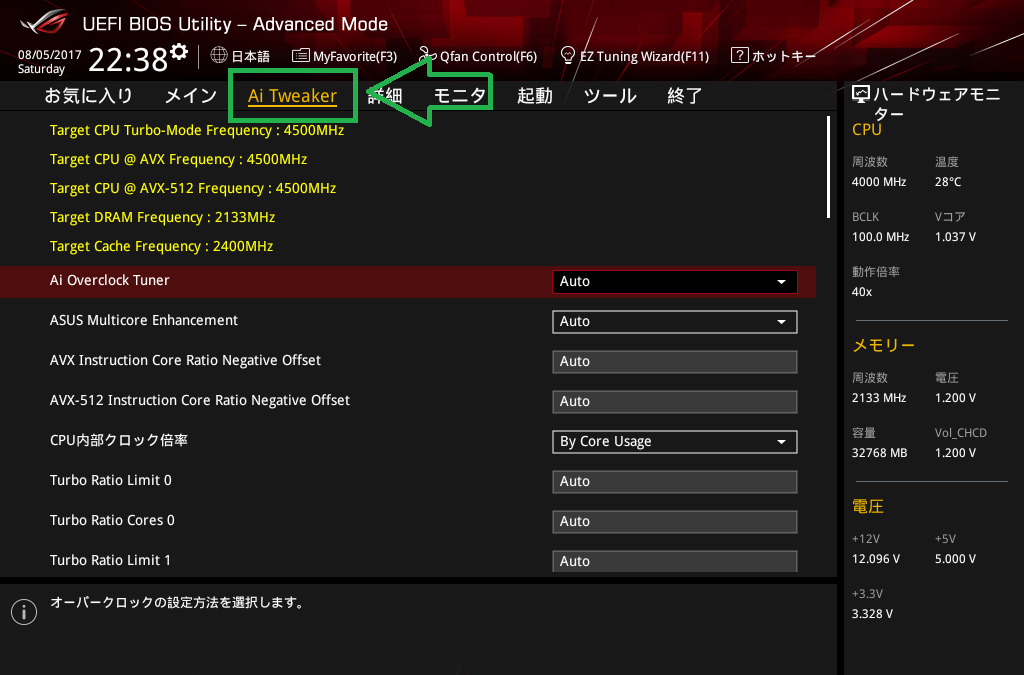The height and width of the screenshot is (675, 1024).
Task: Click "Target Cache Frequency : 2400MHz"
Action: [x=161, y=247]
